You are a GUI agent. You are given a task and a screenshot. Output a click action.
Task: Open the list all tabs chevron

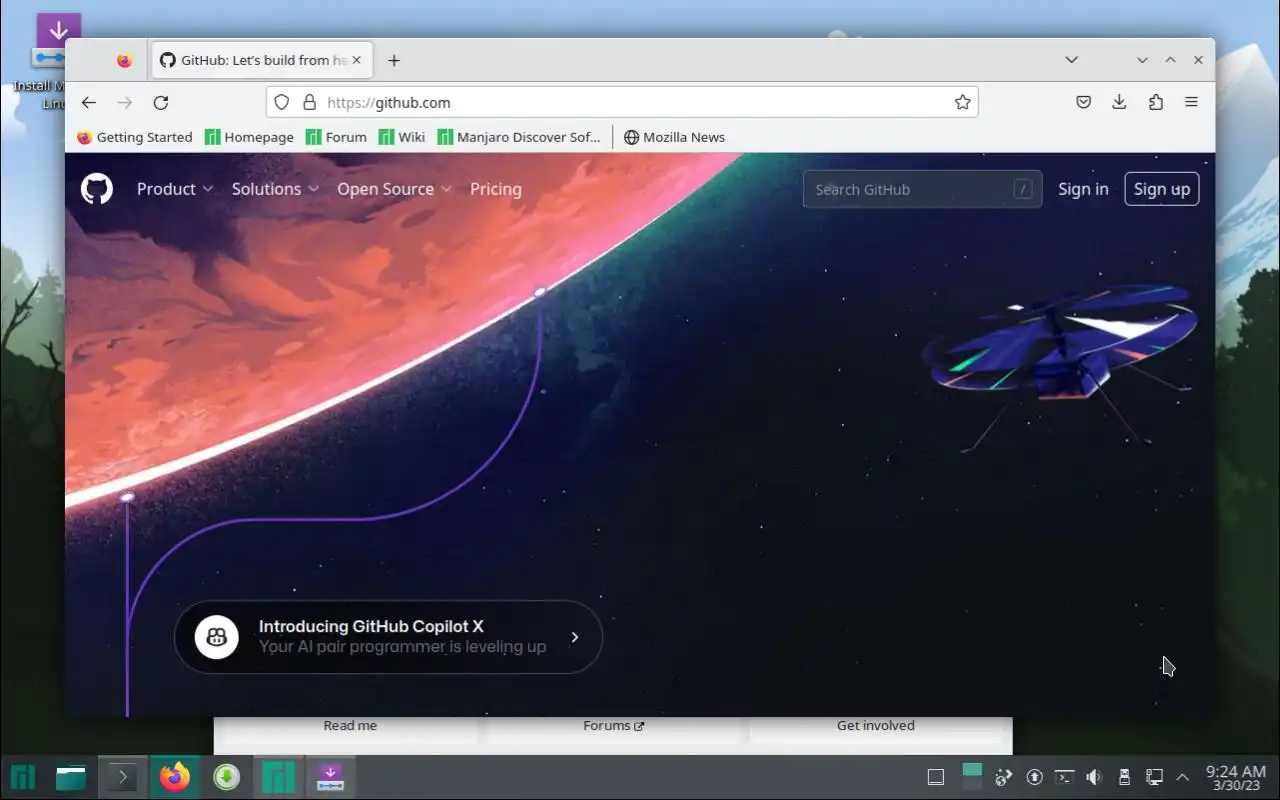click(x=1071, y=60)
